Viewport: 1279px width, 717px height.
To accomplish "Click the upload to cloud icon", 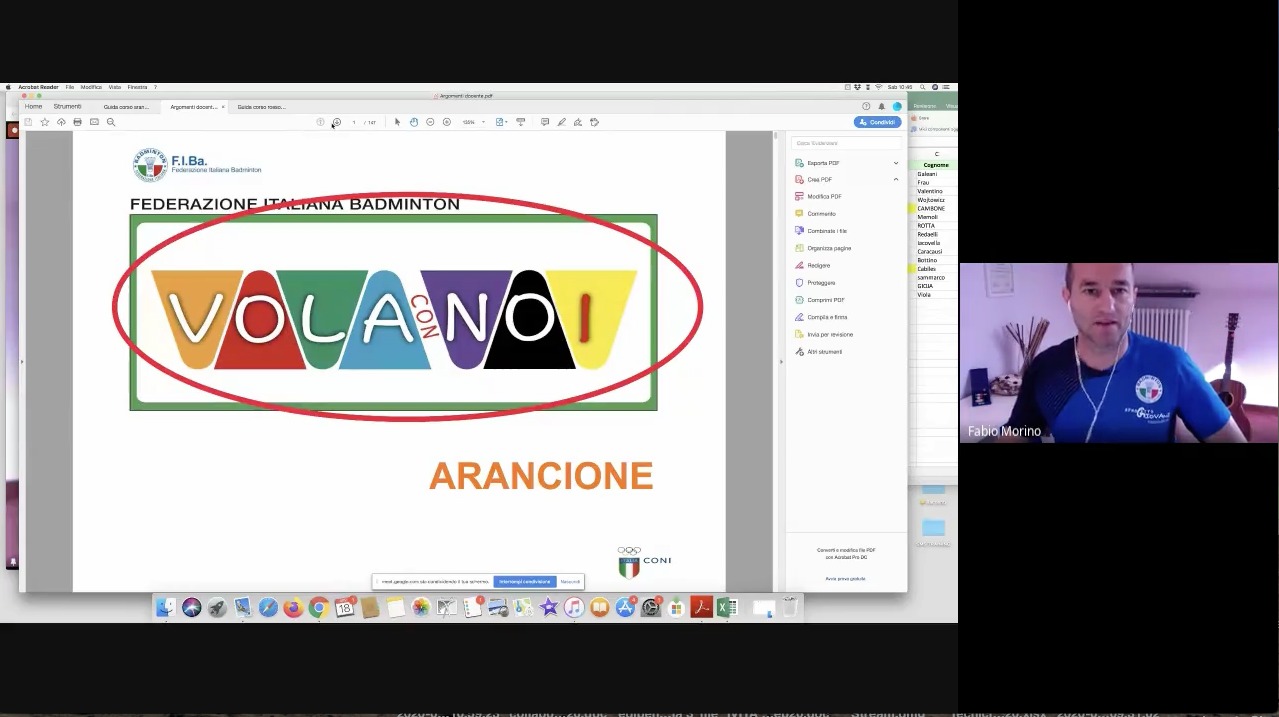I will pos(61,122).
